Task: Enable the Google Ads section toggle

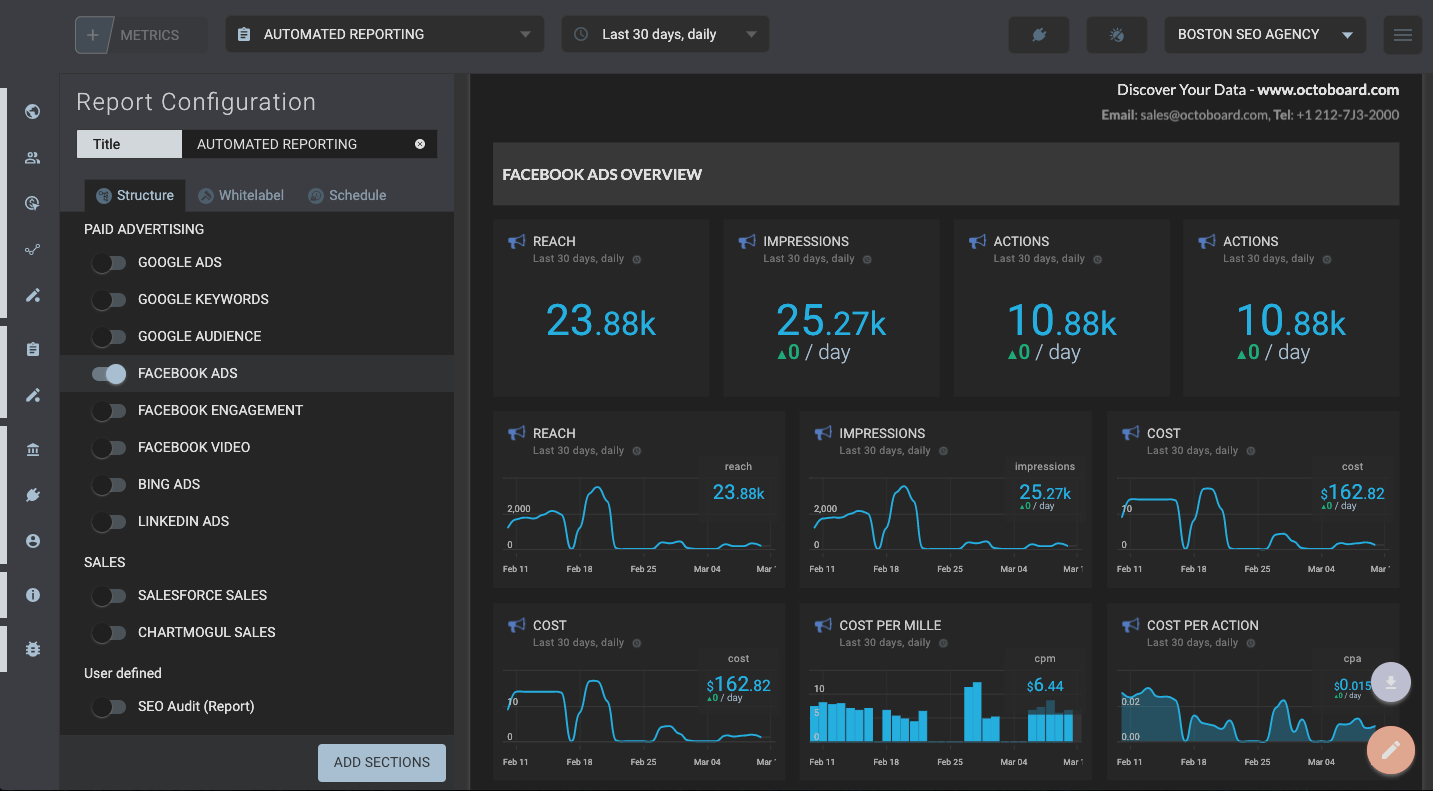Action: (109, 263)
